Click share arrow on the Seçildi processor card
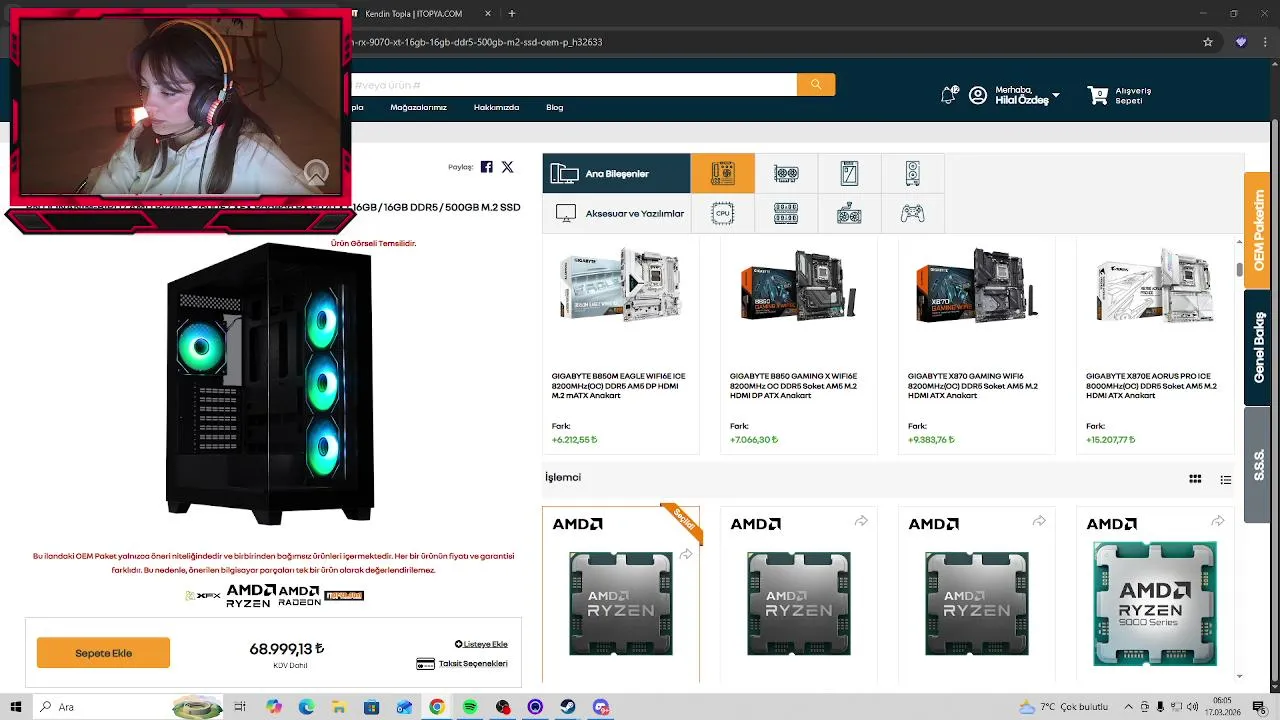 coord(686,554)
